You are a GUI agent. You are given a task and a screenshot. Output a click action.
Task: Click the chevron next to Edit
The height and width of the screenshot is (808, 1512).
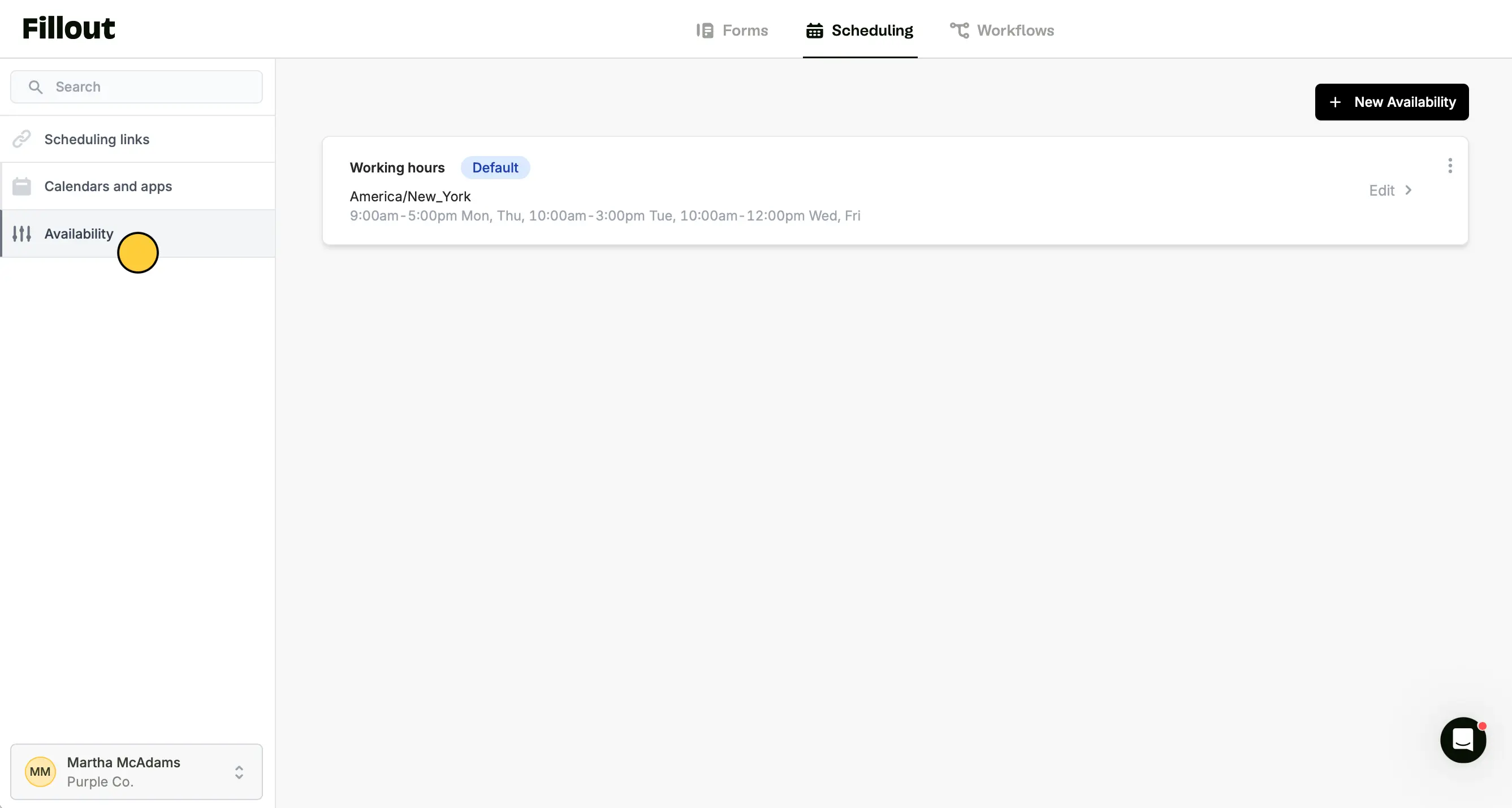pos(1408,190)
